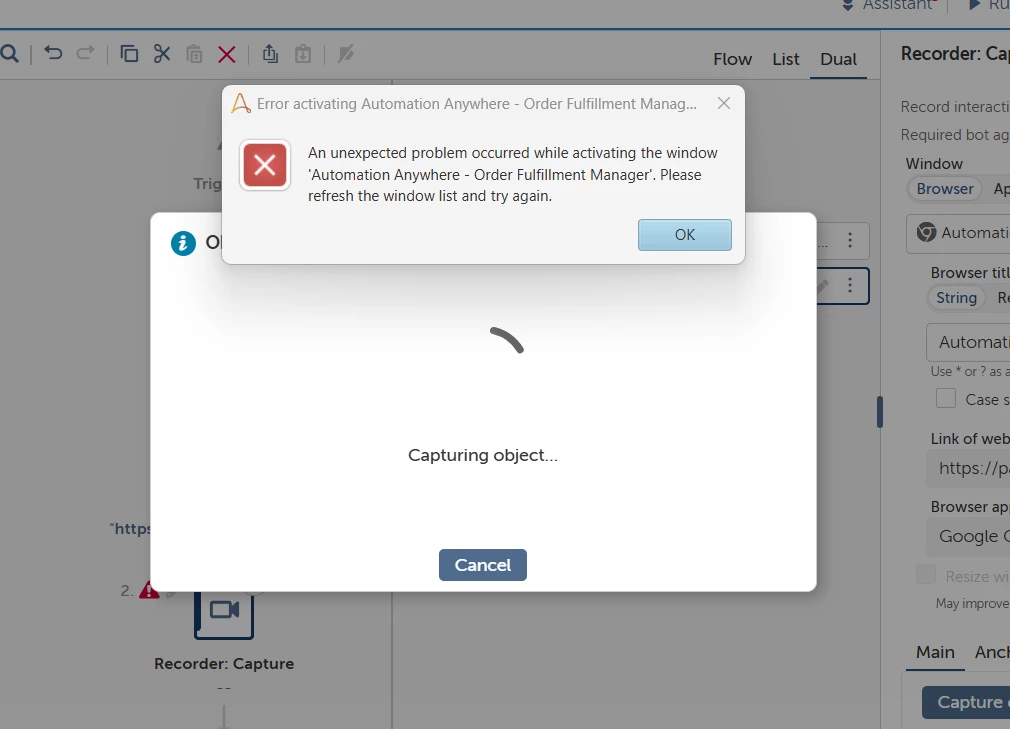Toggle the disable action icon in toolbar

click(346, 53)
